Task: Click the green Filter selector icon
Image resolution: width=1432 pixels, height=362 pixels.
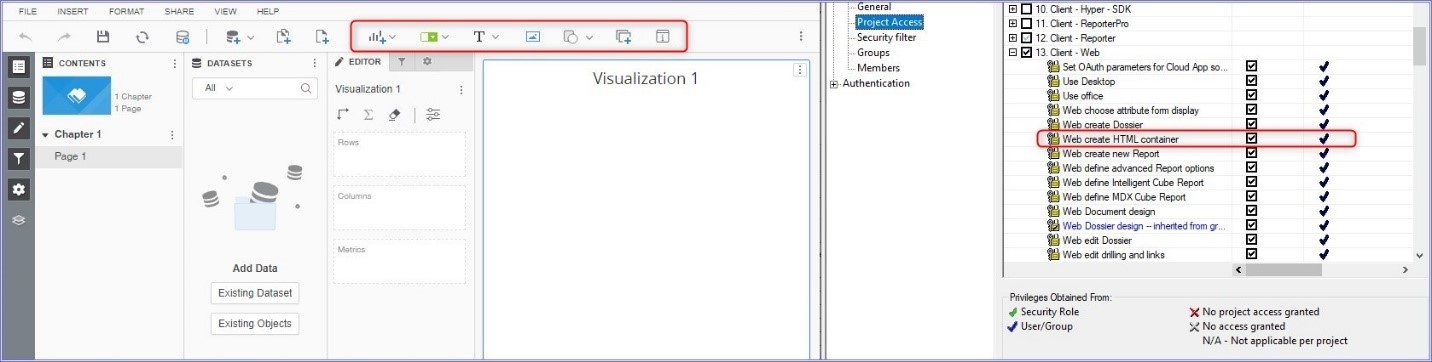Action: (x=429, y=36)
